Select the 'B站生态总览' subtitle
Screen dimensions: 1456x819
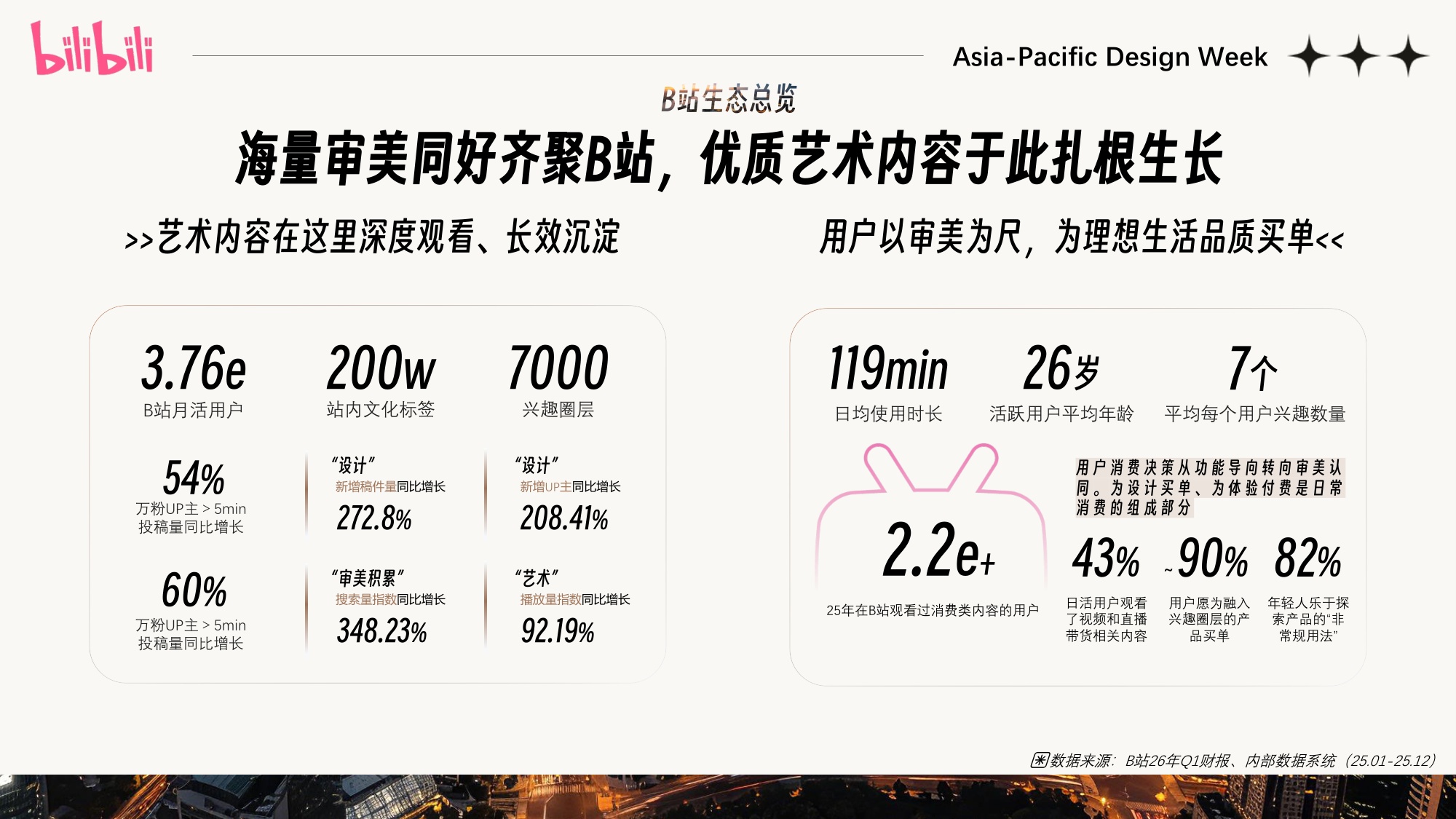point(729,98)
